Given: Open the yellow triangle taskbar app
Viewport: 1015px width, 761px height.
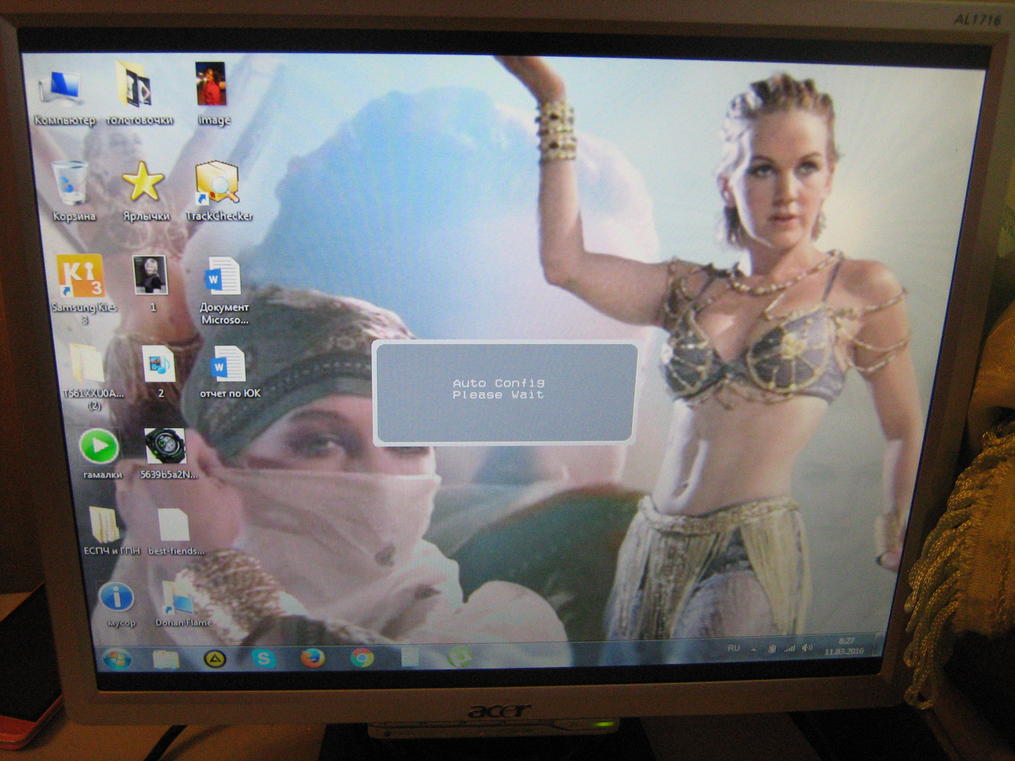Looking at the screenshot, I should pos(215,659).
